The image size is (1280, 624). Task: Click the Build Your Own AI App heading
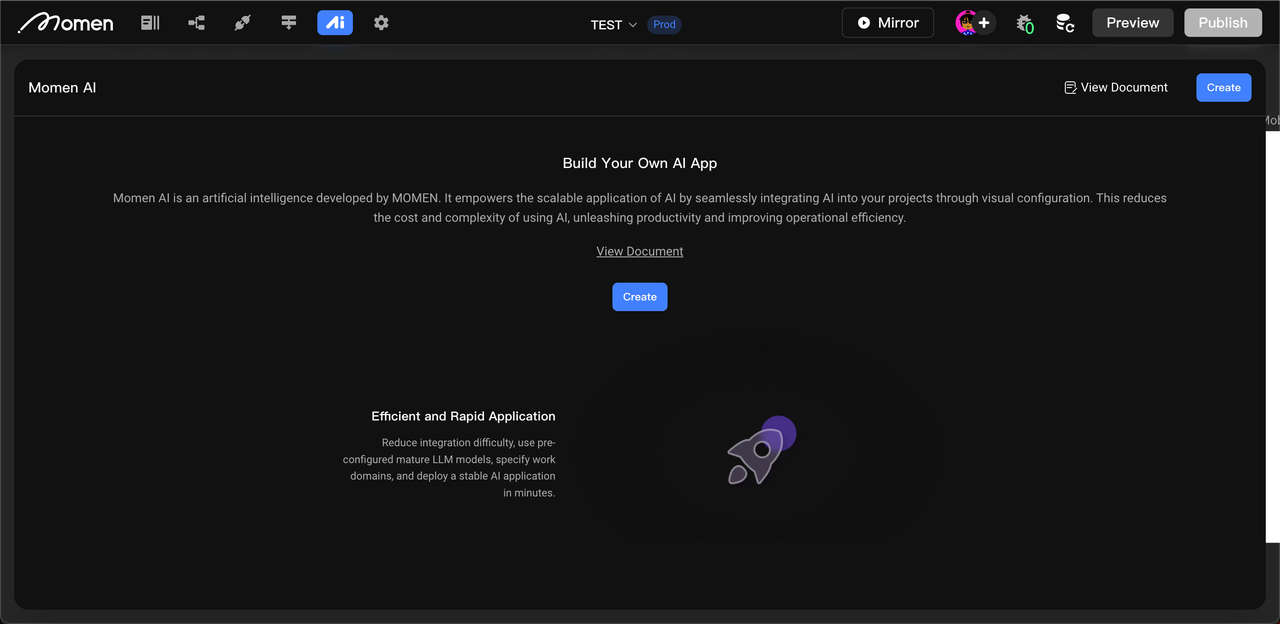point(640,163)
